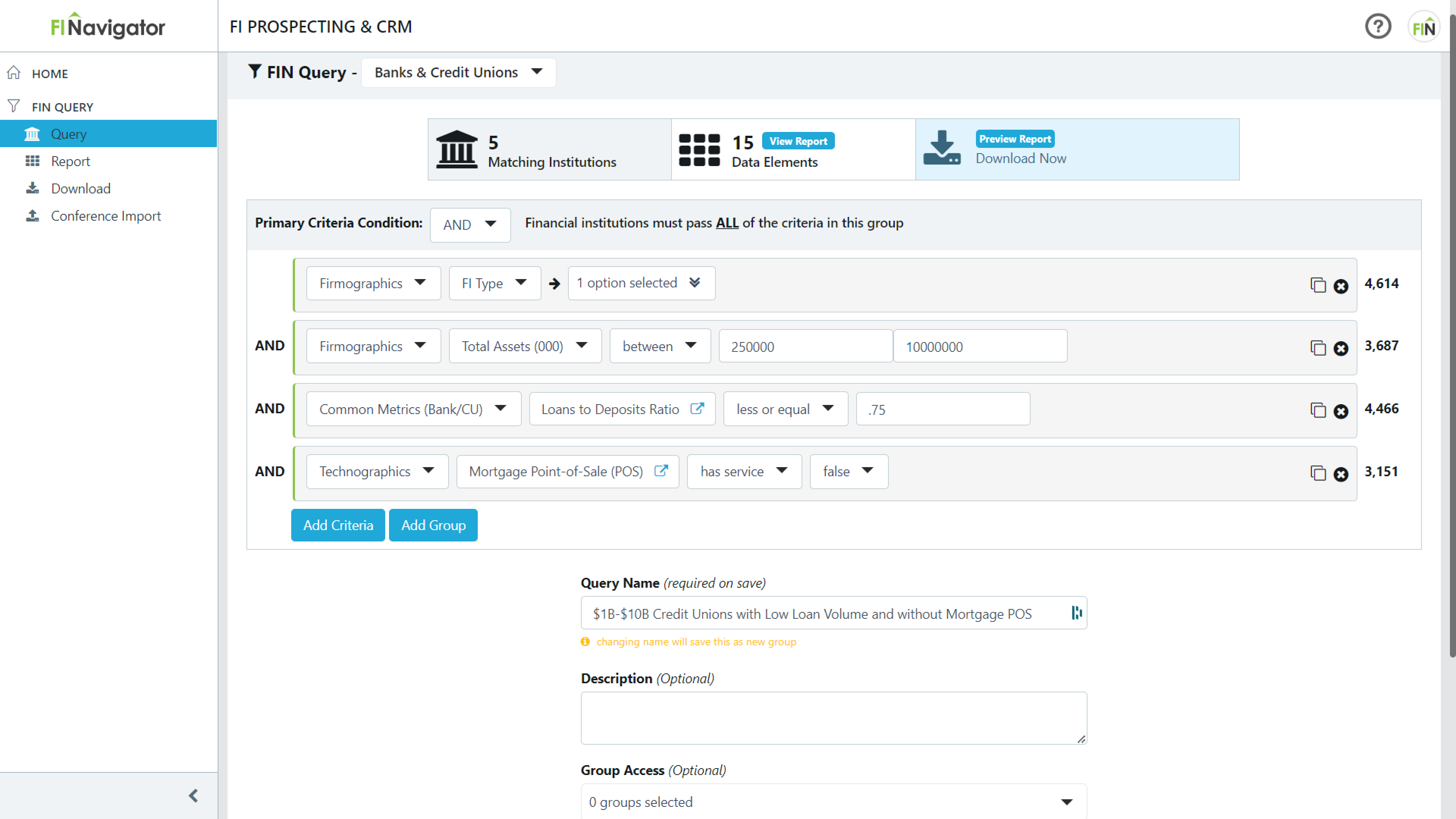Click the Data Elements grid icon
This screenshot has width=1456, height=819.
(x=699, y=150)
